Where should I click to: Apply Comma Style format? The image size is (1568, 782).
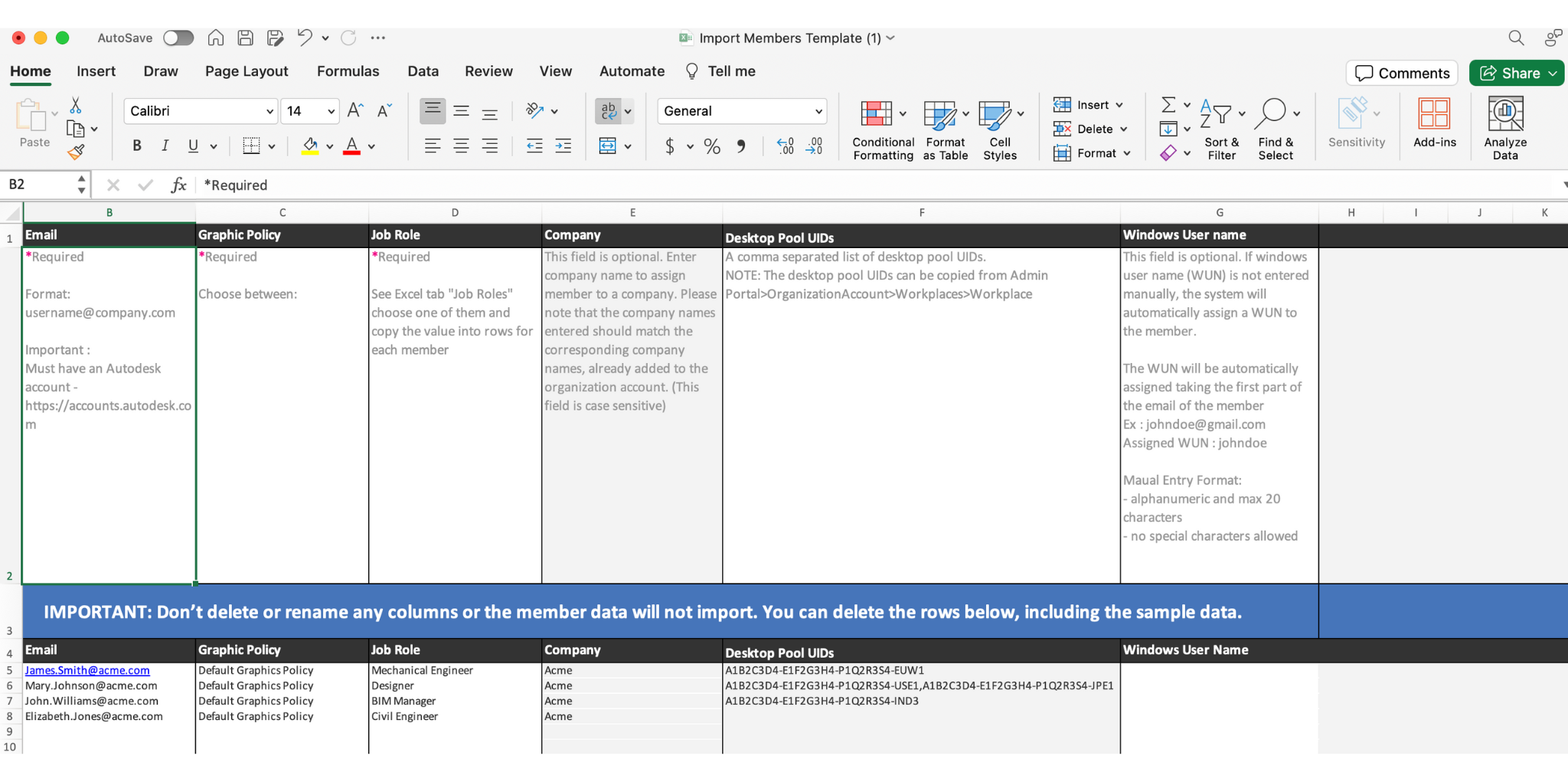[x=741, y=146]
